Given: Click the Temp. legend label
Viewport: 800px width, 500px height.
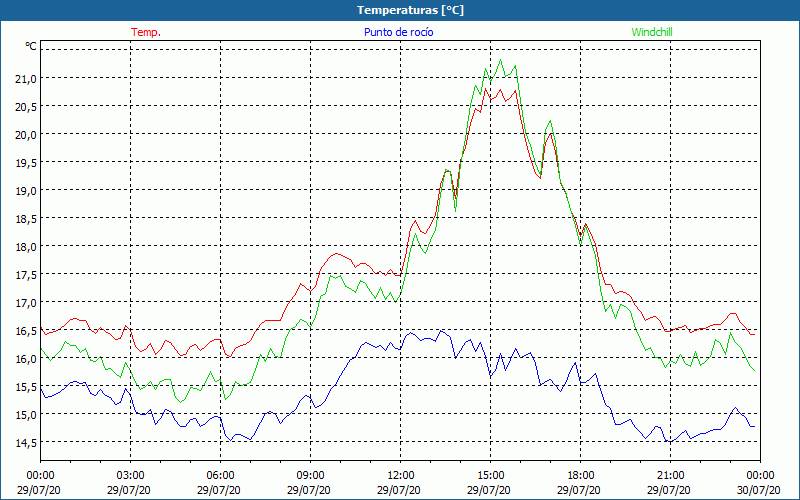Looking at the screenshot, I should [x=146, y=32].
